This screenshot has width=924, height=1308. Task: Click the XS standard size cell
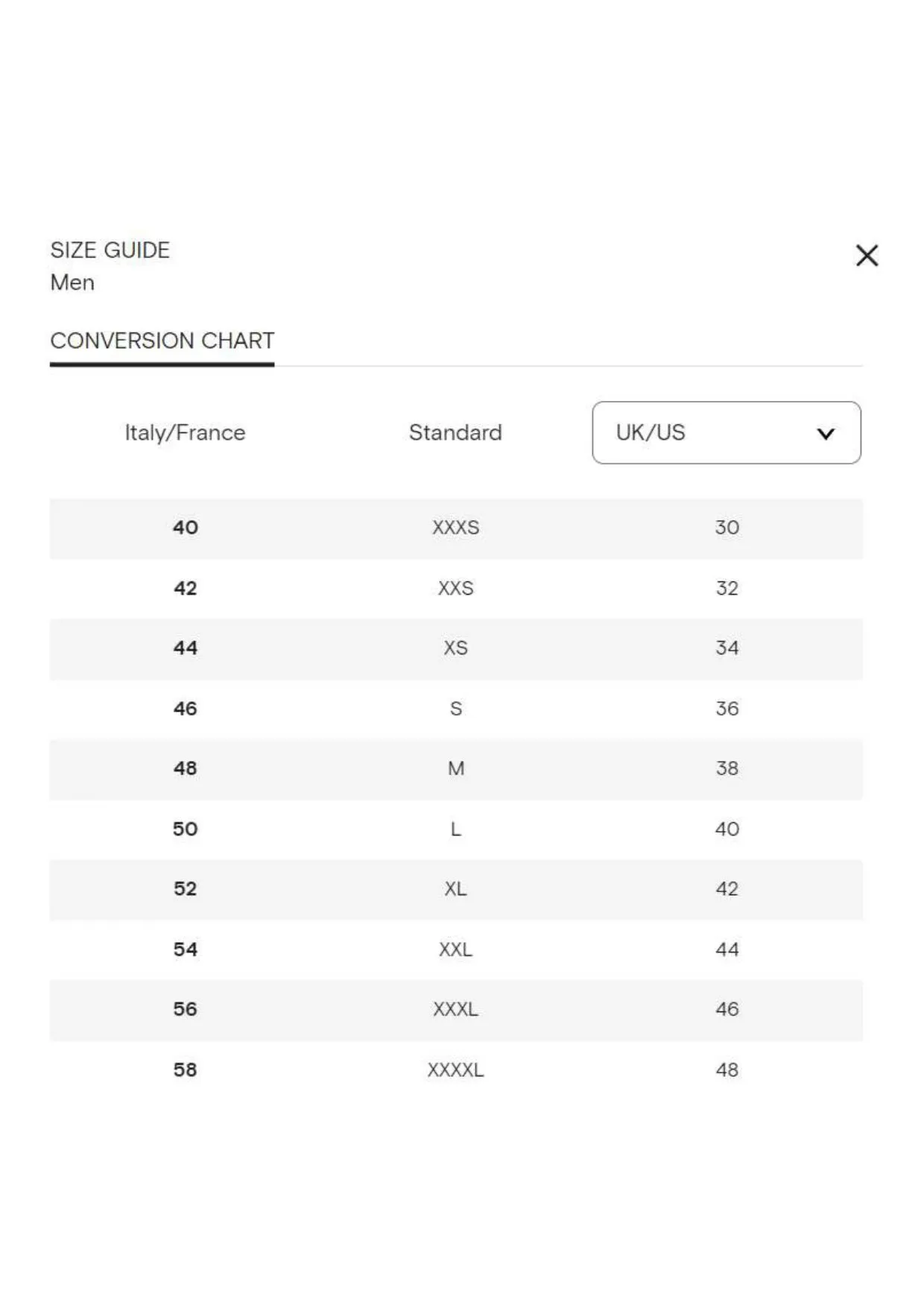[x=455, y=648]
